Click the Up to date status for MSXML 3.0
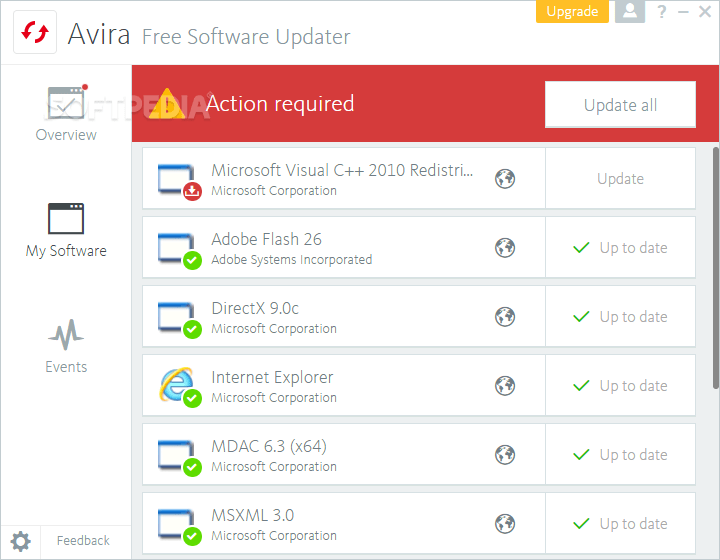720x560 pixels. coord(620,524)
